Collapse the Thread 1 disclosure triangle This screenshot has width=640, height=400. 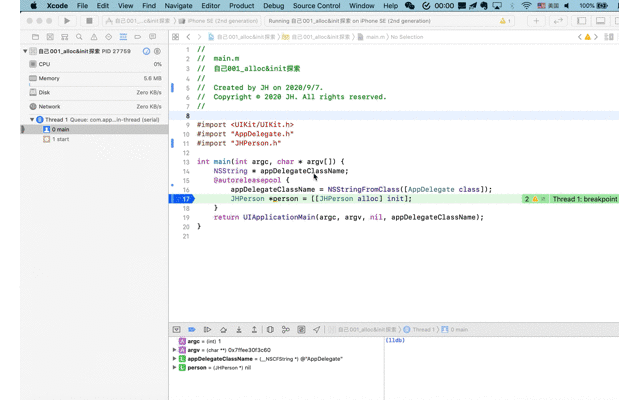coord(32,120)
